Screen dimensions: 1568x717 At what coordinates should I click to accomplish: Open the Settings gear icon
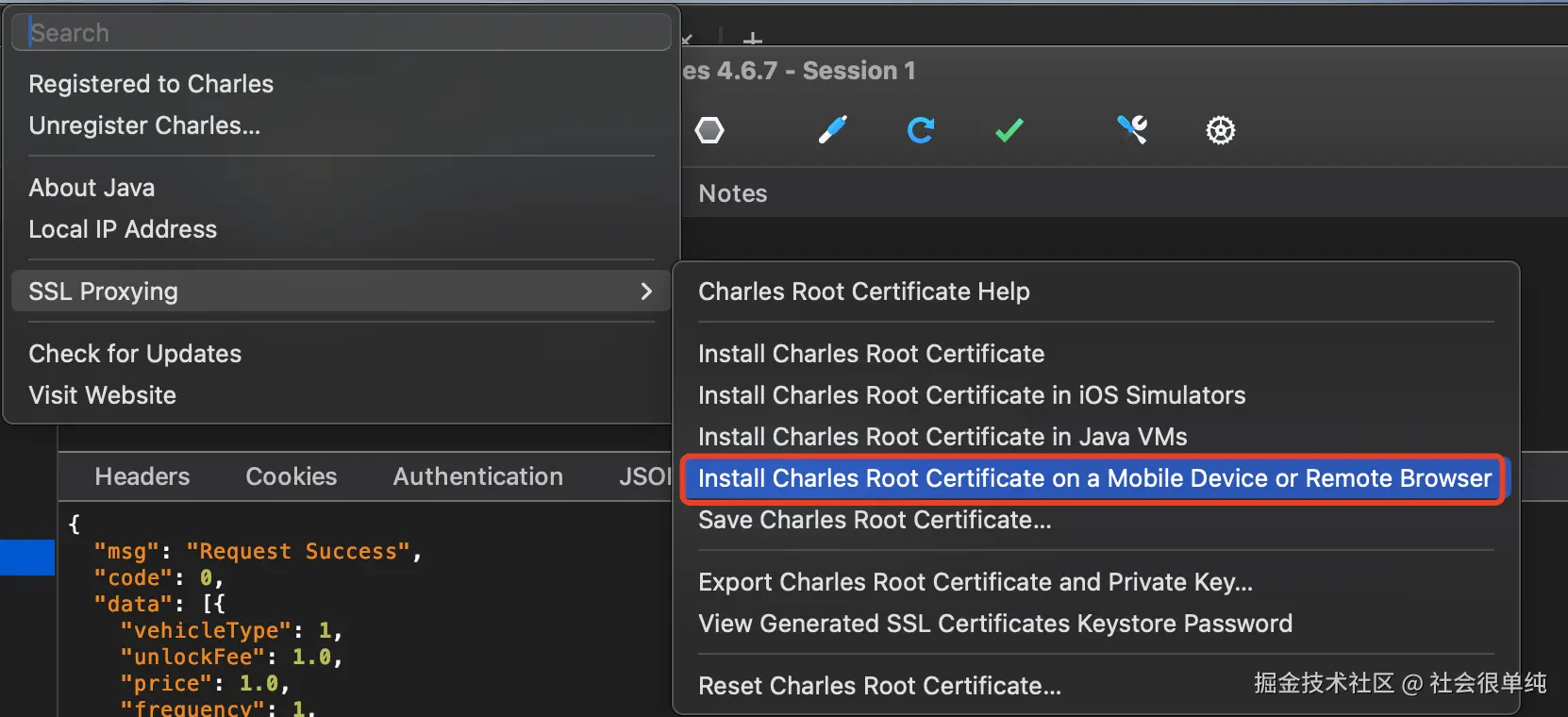pyautogui.click(x=1221, y=130)
